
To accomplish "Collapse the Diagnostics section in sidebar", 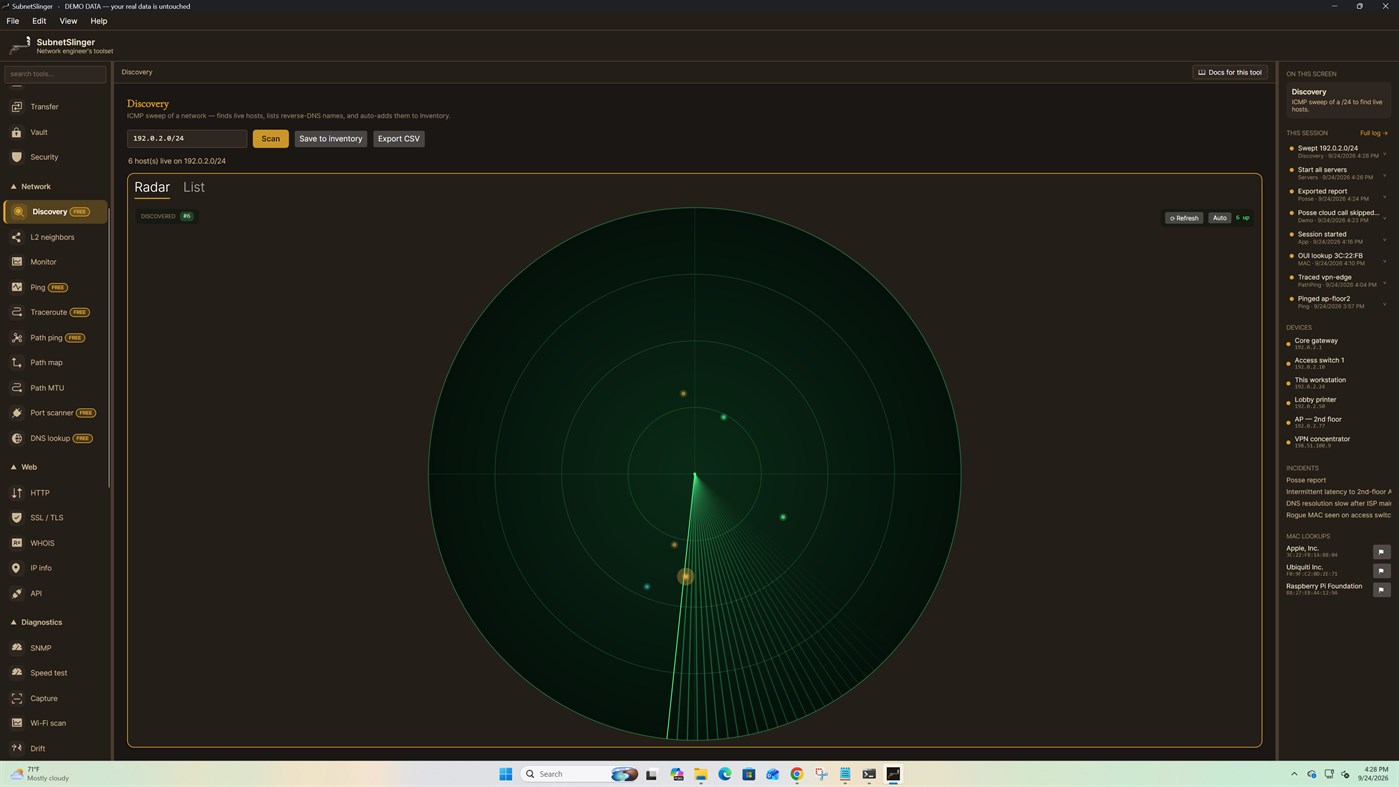I will [36, 622].
